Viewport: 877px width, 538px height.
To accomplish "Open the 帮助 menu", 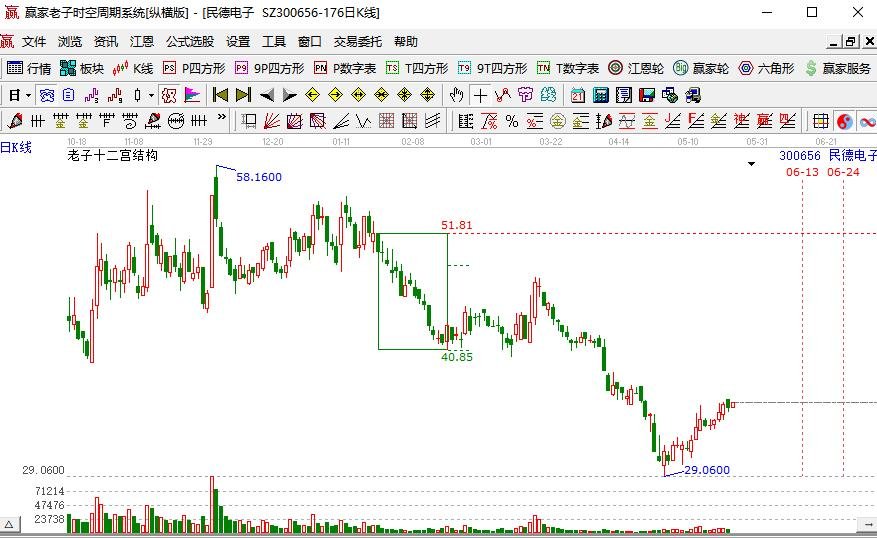I will [406, 41].
